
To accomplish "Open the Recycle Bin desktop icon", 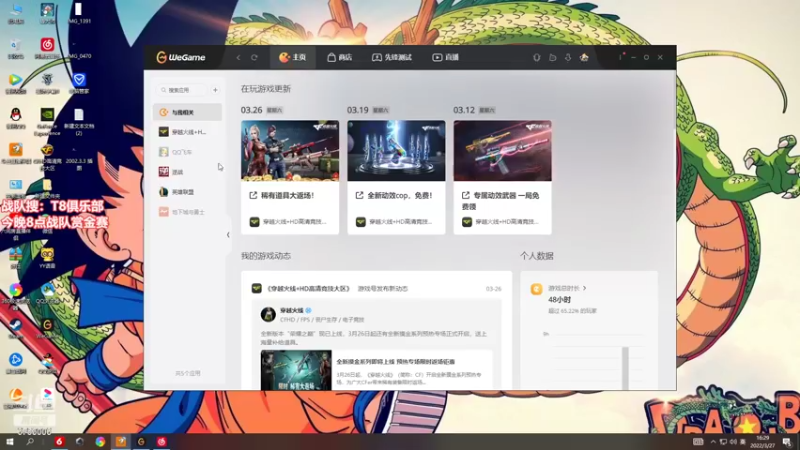I will (16, 48).
